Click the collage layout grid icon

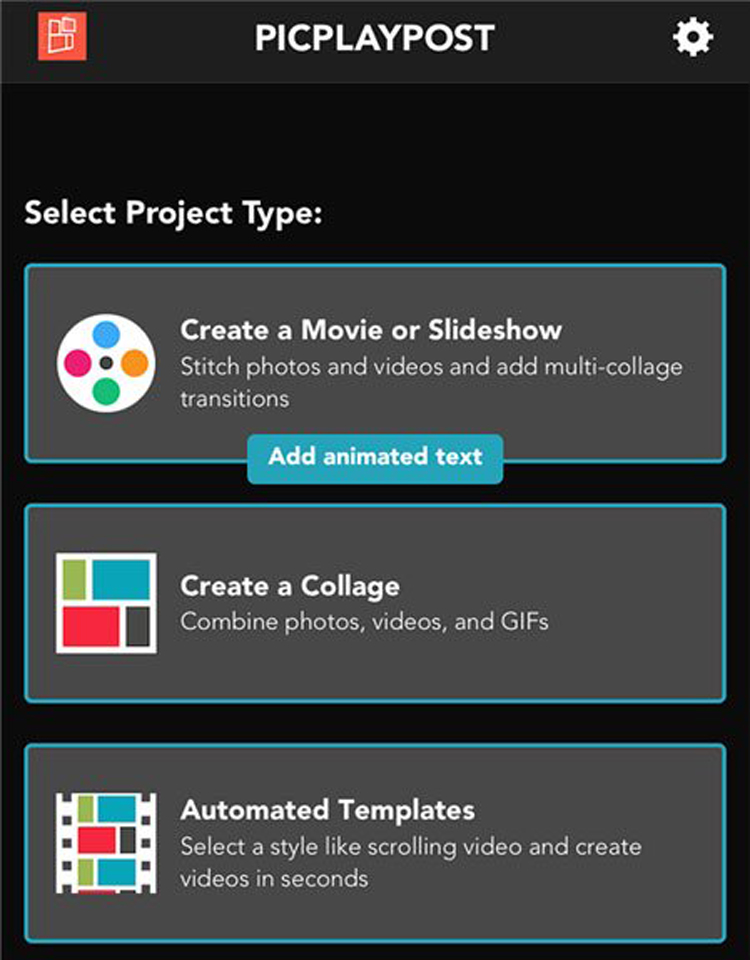coord(106,603)
